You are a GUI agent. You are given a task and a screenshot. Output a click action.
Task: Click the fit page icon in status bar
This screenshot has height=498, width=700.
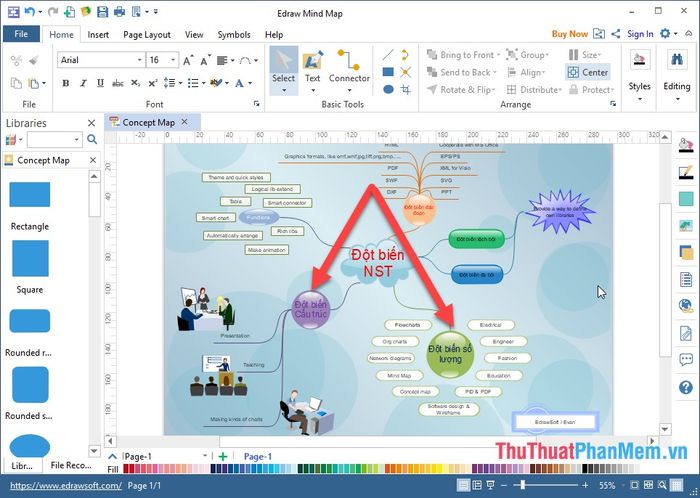click(x=634, y=485)
